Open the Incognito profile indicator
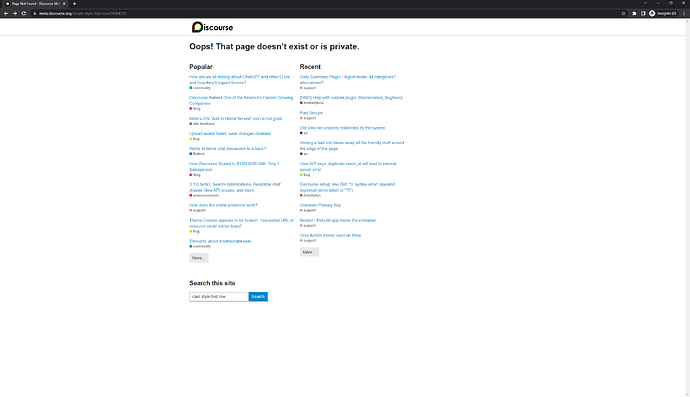 (663, 13)
